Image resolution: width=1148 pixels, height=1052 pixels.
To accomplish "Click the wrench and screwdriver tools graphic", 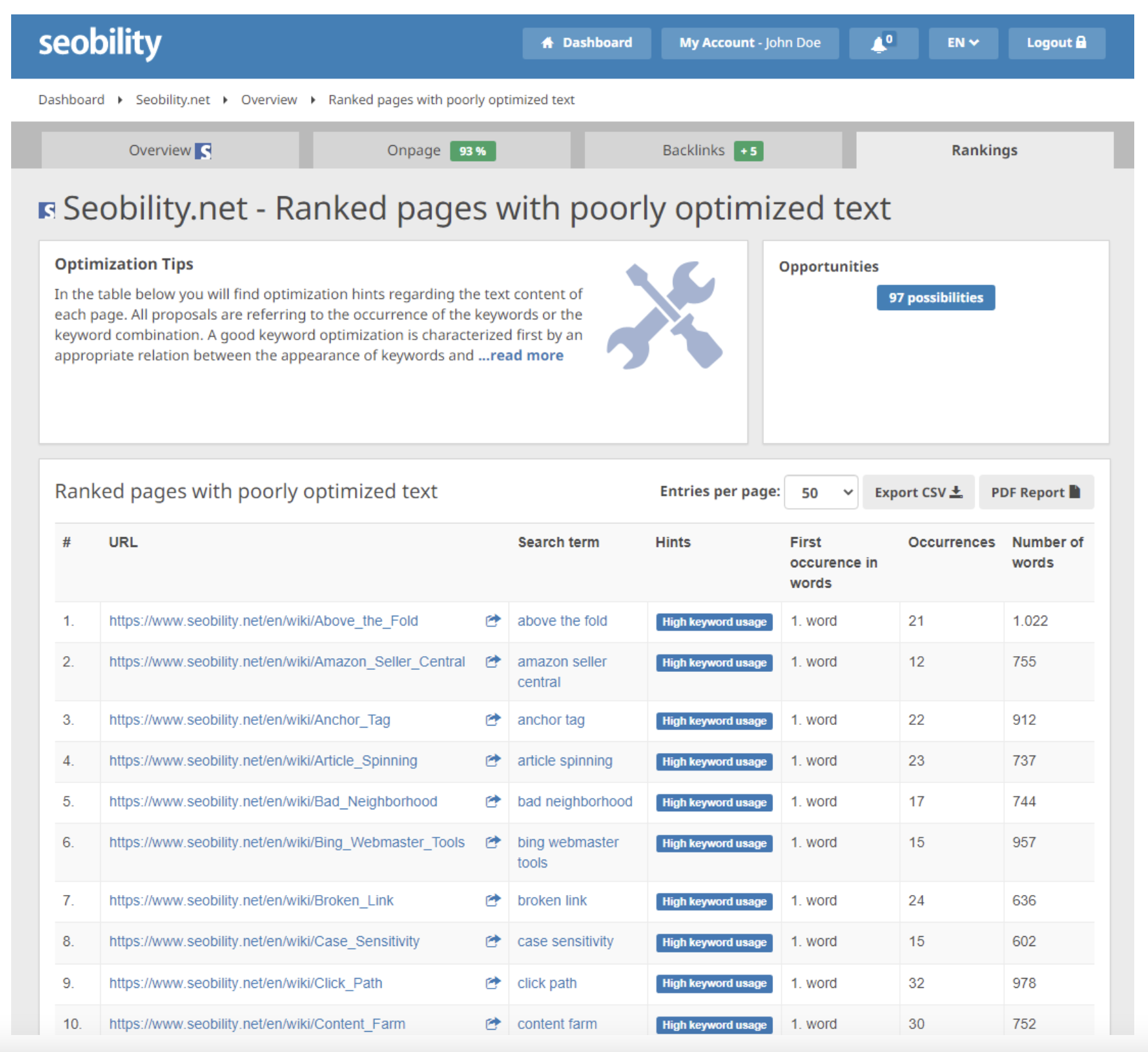I will tap(664, 315).
